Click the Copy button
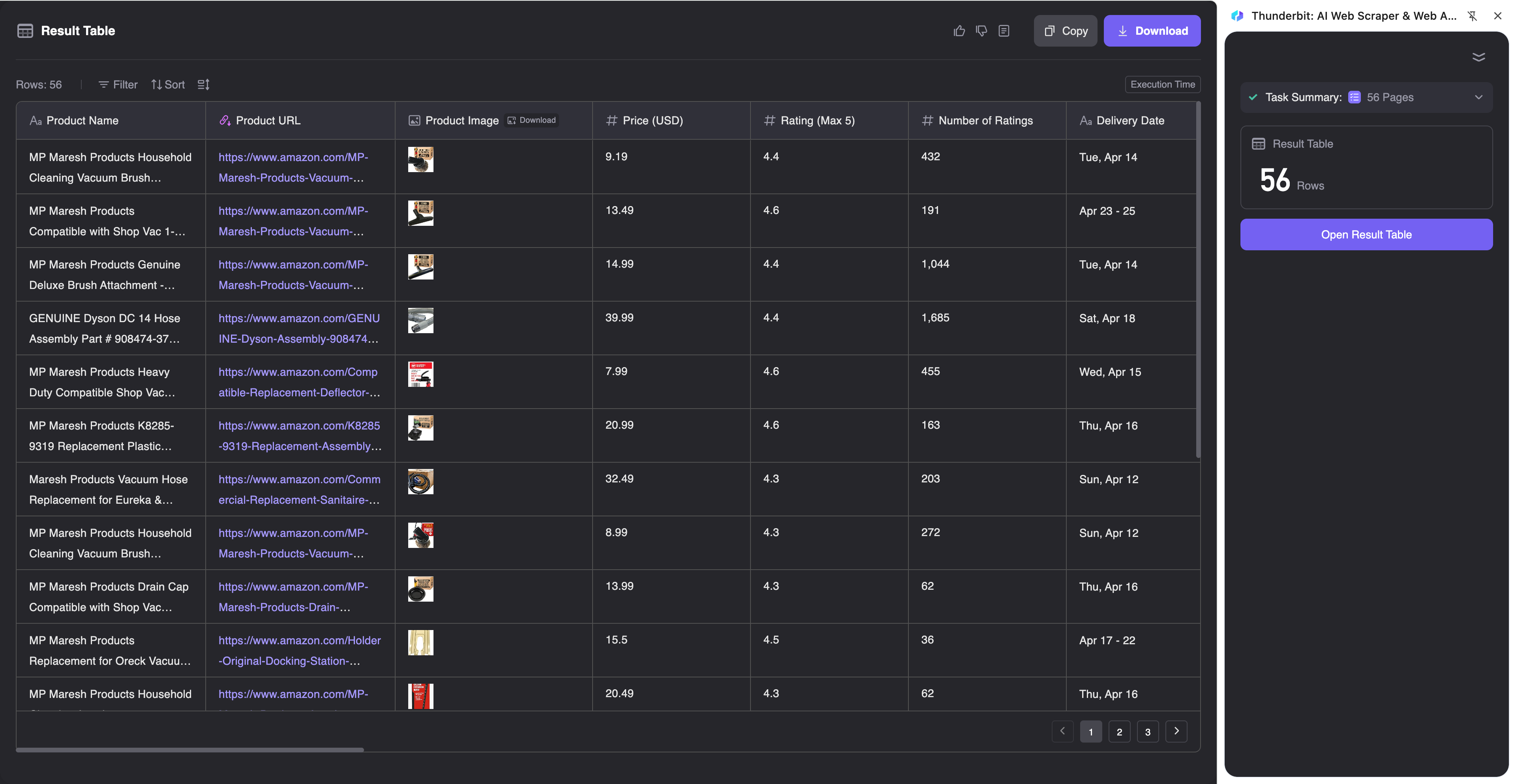Image resolution: width=1516 pixels, height=784 pixels. point(1065,31)
